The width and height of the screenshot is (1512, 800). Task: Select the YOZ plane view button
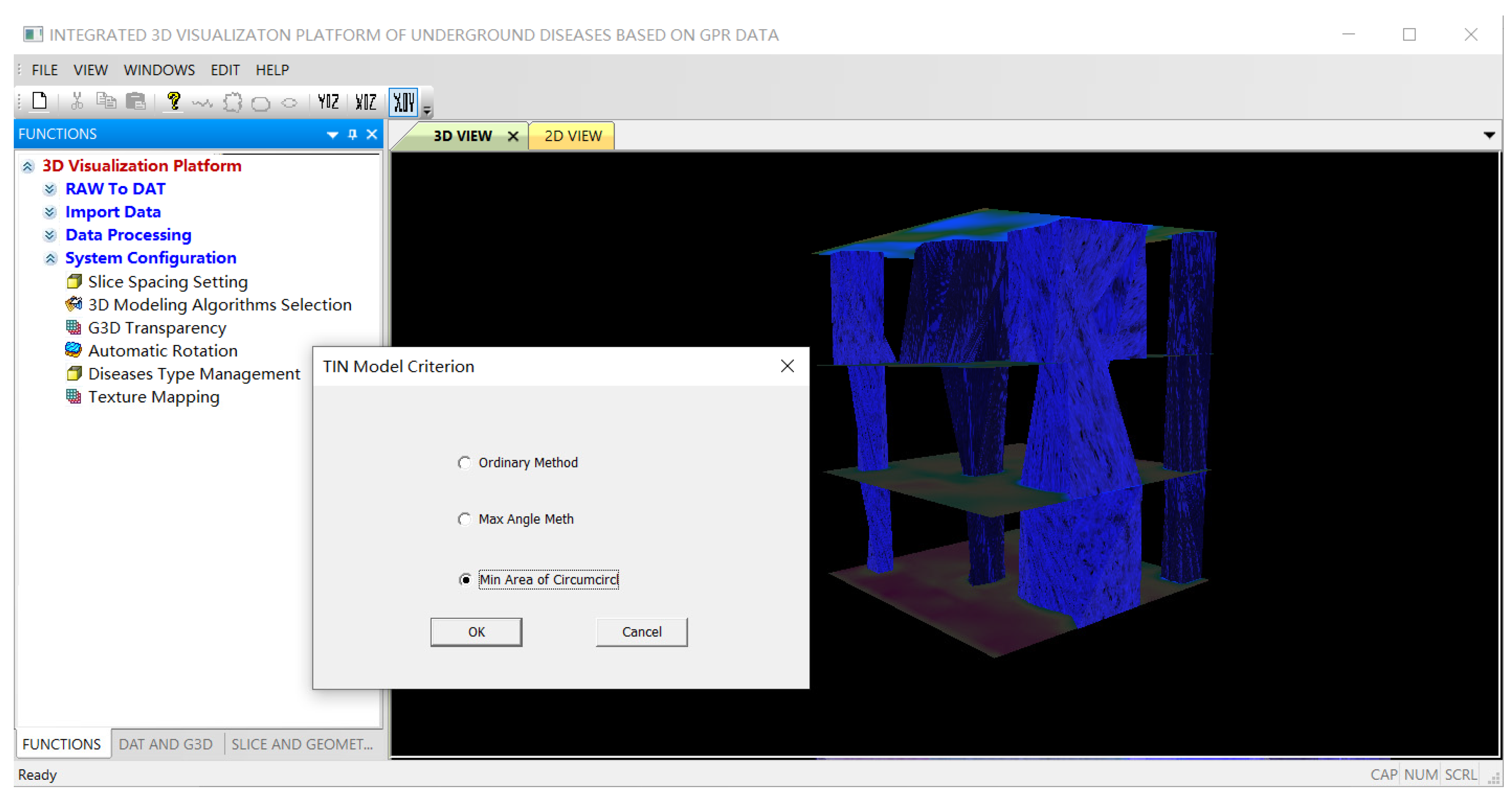(328, 102)
